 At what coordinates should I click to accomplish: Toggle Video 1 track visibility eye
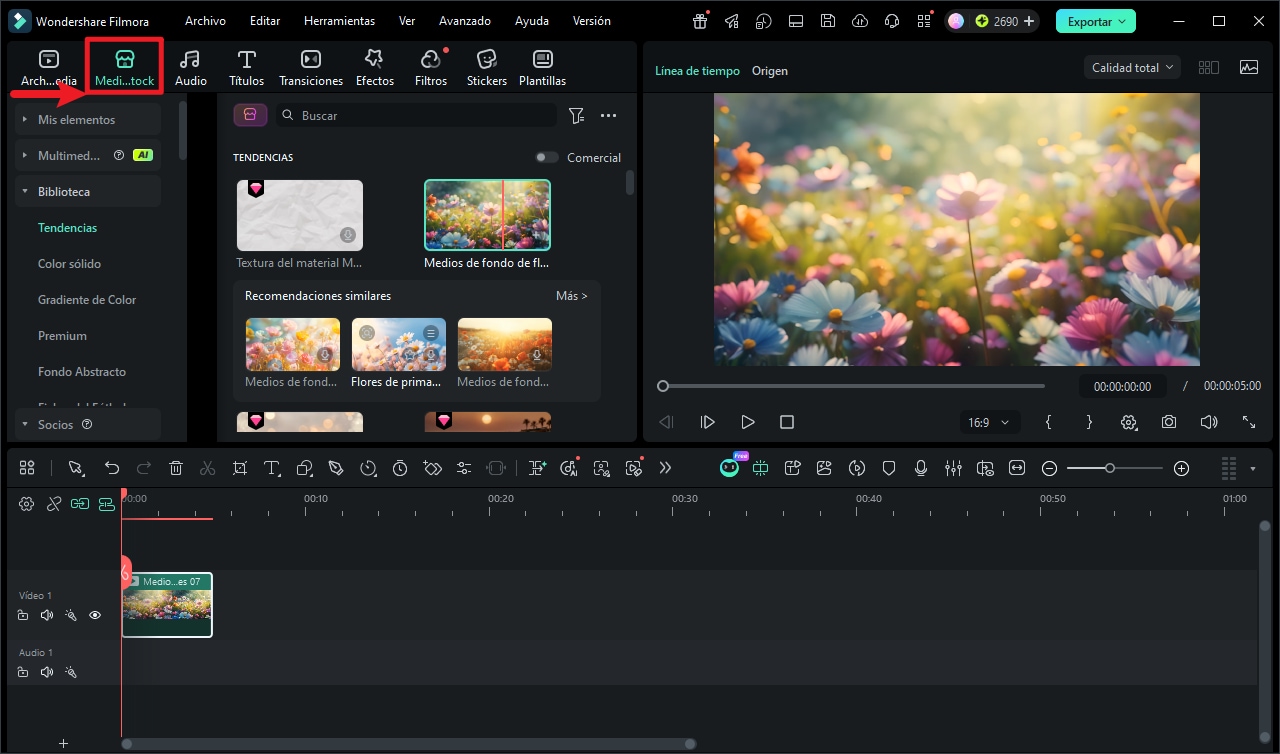tap(95, 616)
